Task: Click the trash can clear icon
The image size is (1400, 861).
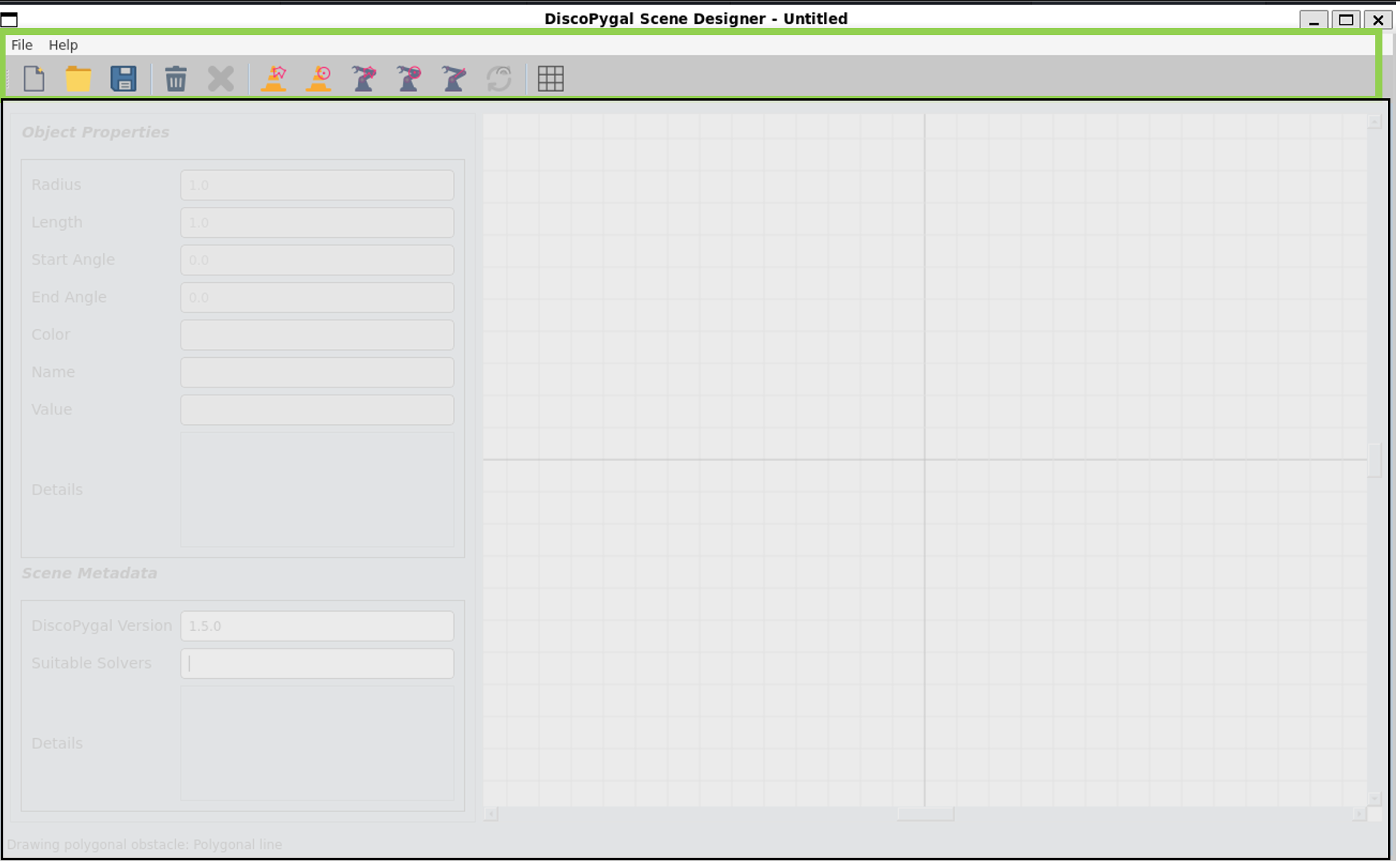Action: click(176, 78)
